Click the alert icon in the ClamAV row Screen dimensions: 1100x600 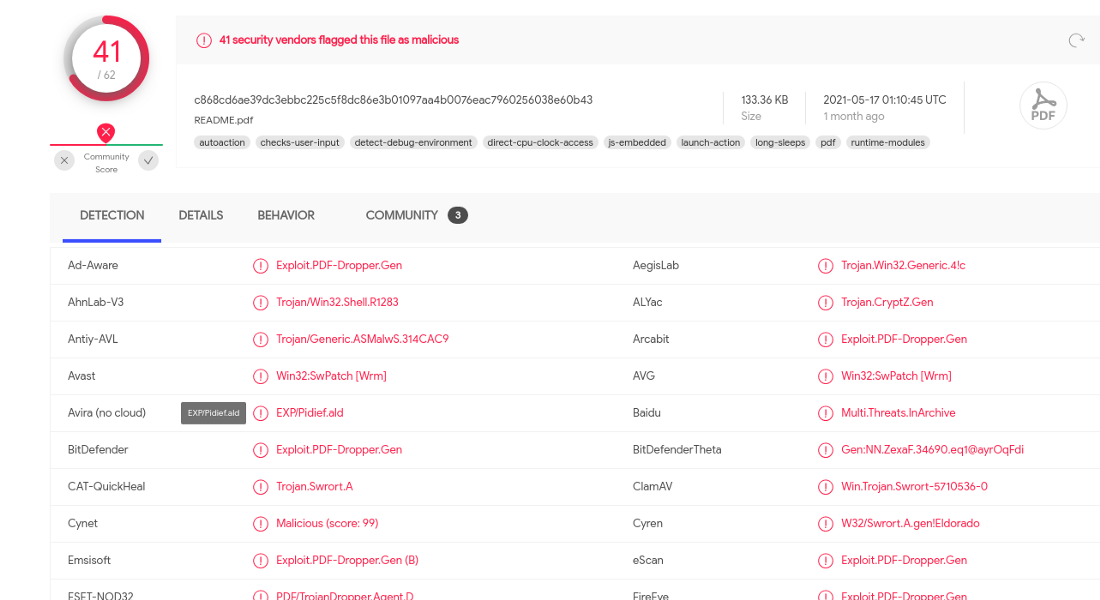pos(826,487)
